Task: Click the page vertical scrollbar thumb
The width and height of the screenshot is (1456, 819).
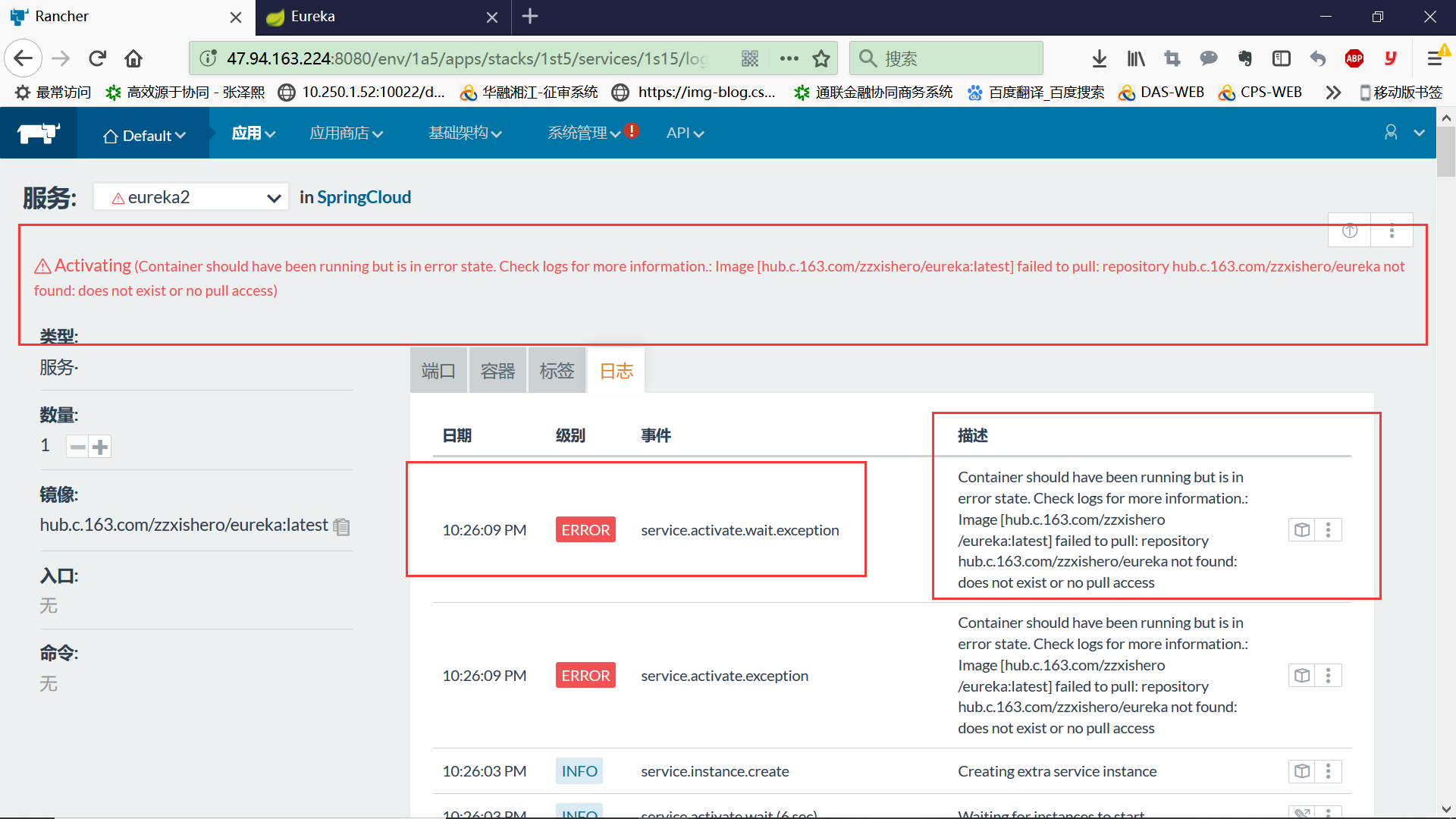Action: click(x=1446, y=152)
